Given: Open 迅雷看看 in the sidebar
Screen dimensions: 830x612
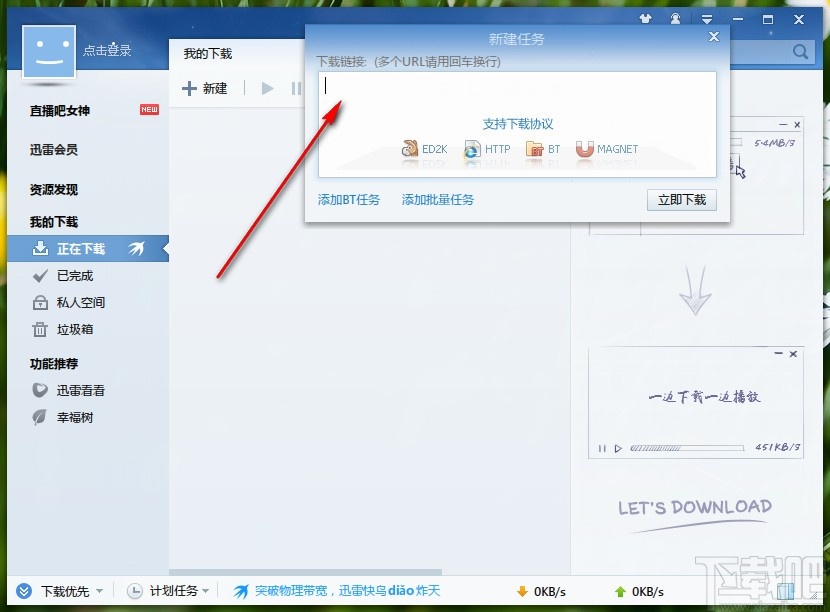Looking at the screenshot, I should click(x=80, y=391).
